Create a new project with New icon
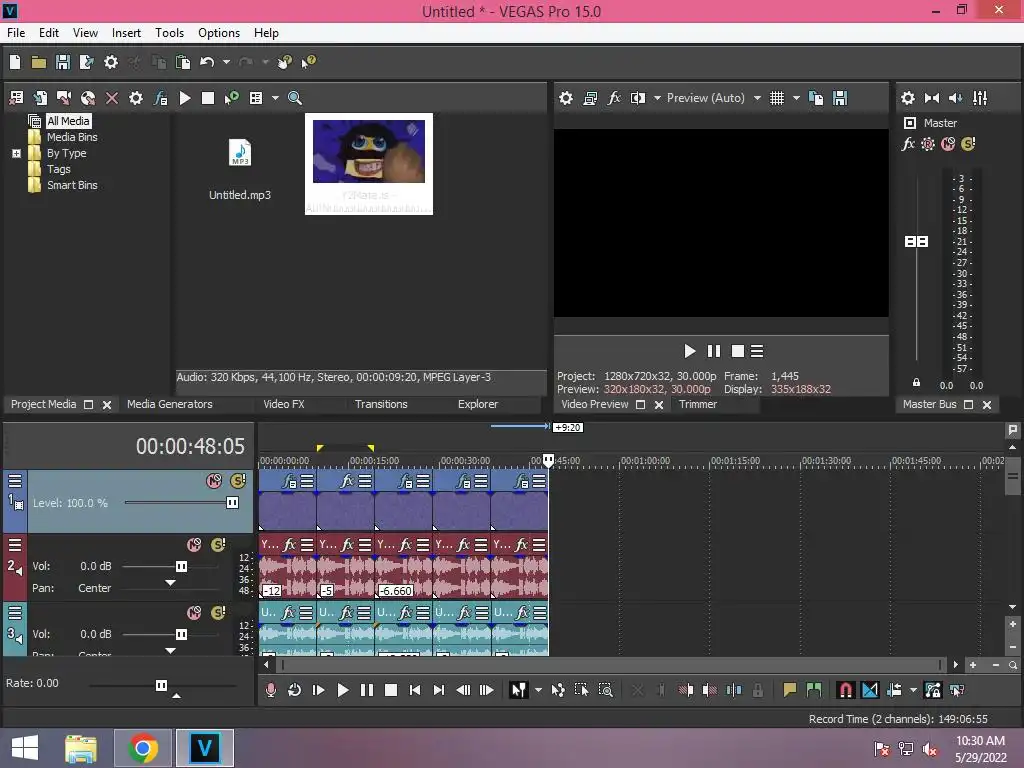 pos(15,62)
